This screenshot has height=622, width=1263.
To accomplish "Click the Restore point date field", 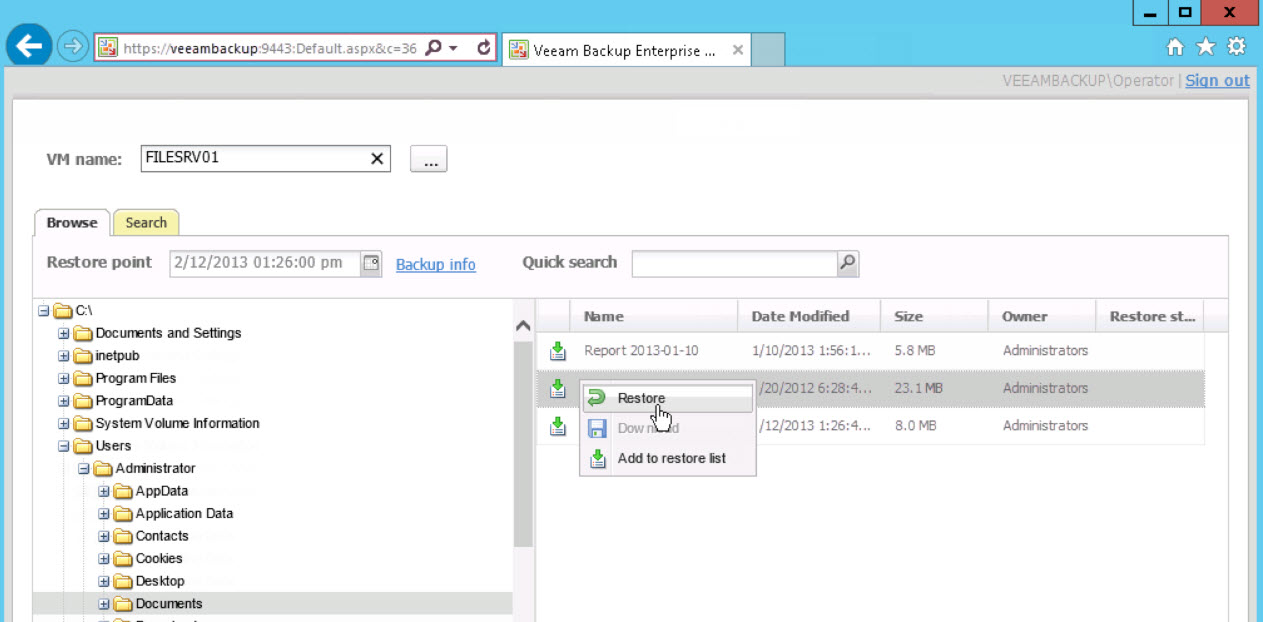I will point(266,263).
